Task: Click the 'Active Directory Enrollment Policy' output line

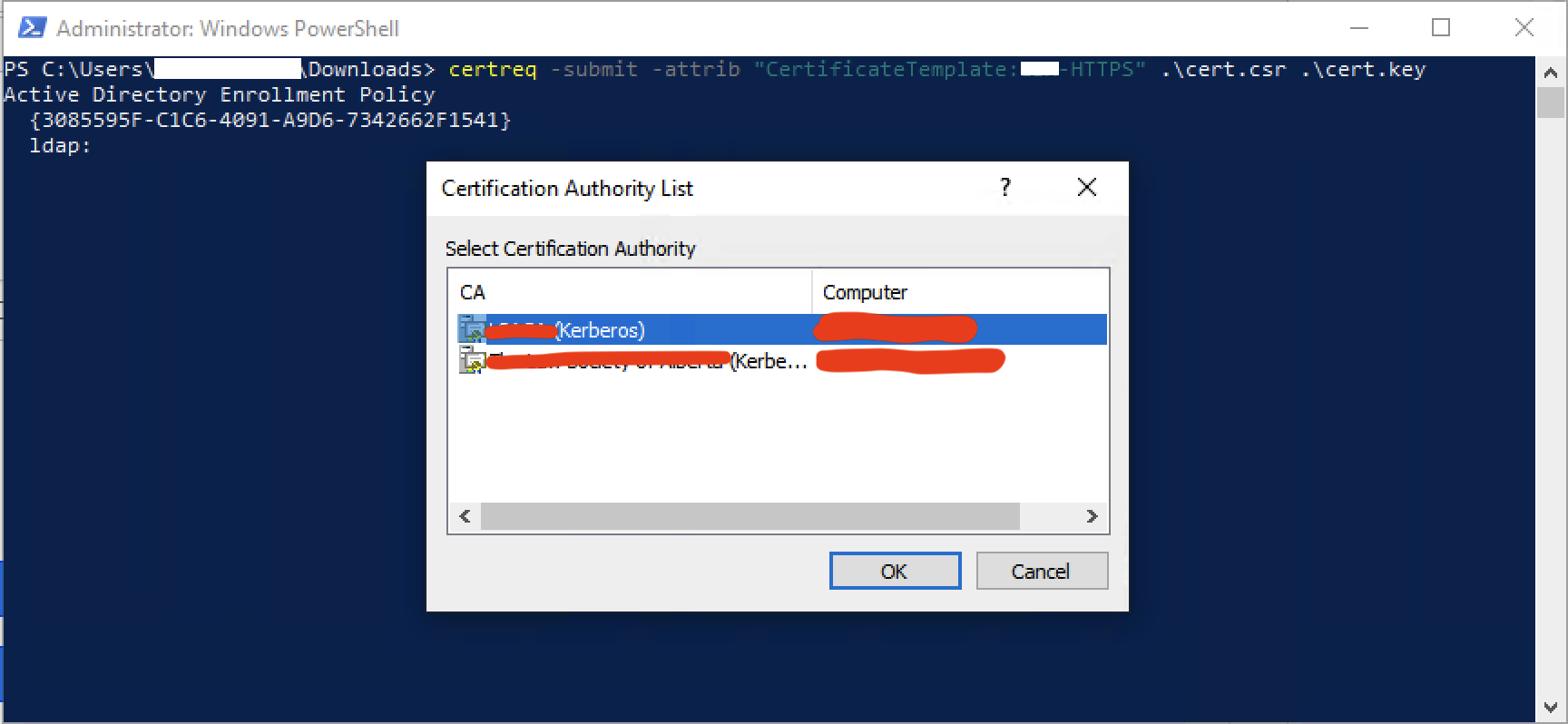Action: point(220,95)
